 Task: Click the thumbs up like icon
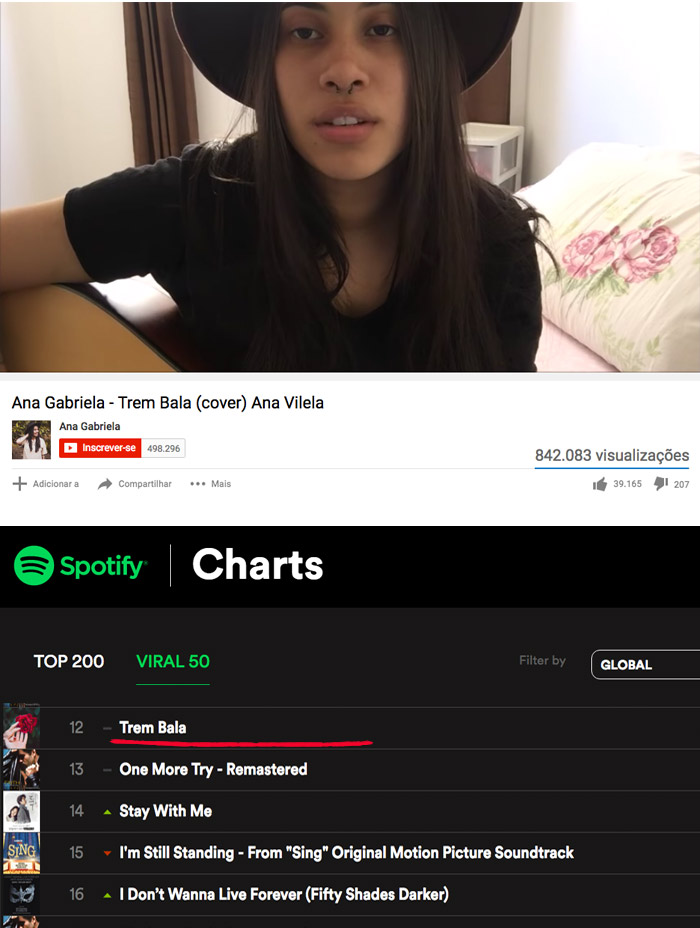point(599,484)
